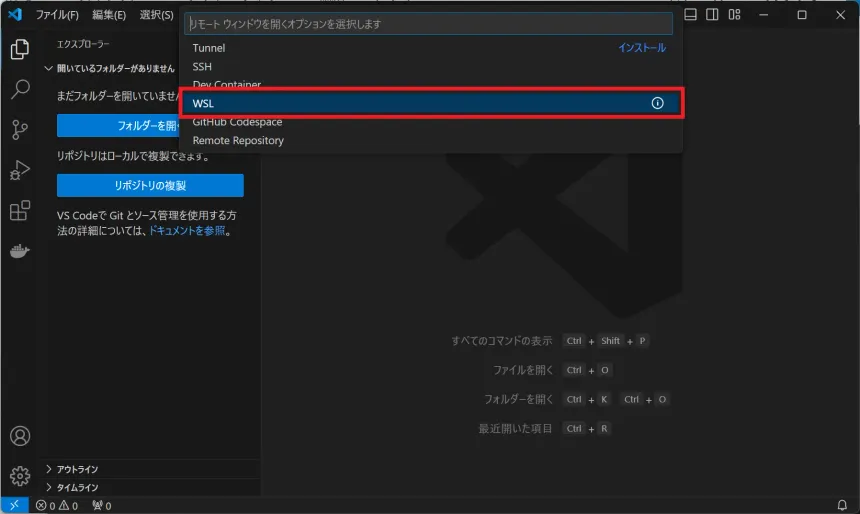This screenshot has width=860, height=514.
Task: Open the Source Control view
Action: 19,130
